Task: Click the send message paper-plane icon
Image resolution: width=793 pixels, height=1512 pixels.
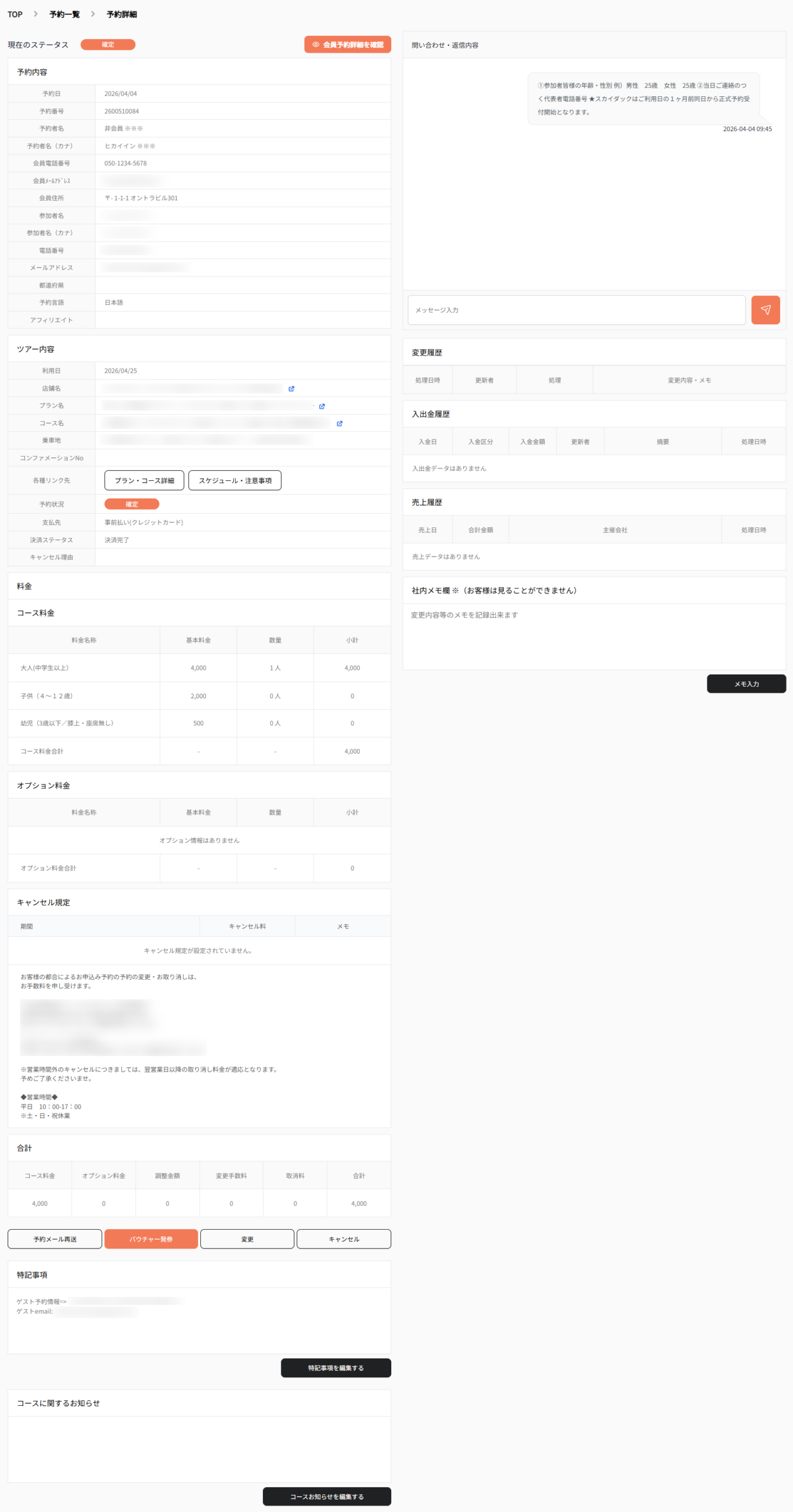Action: click(765, 310)
